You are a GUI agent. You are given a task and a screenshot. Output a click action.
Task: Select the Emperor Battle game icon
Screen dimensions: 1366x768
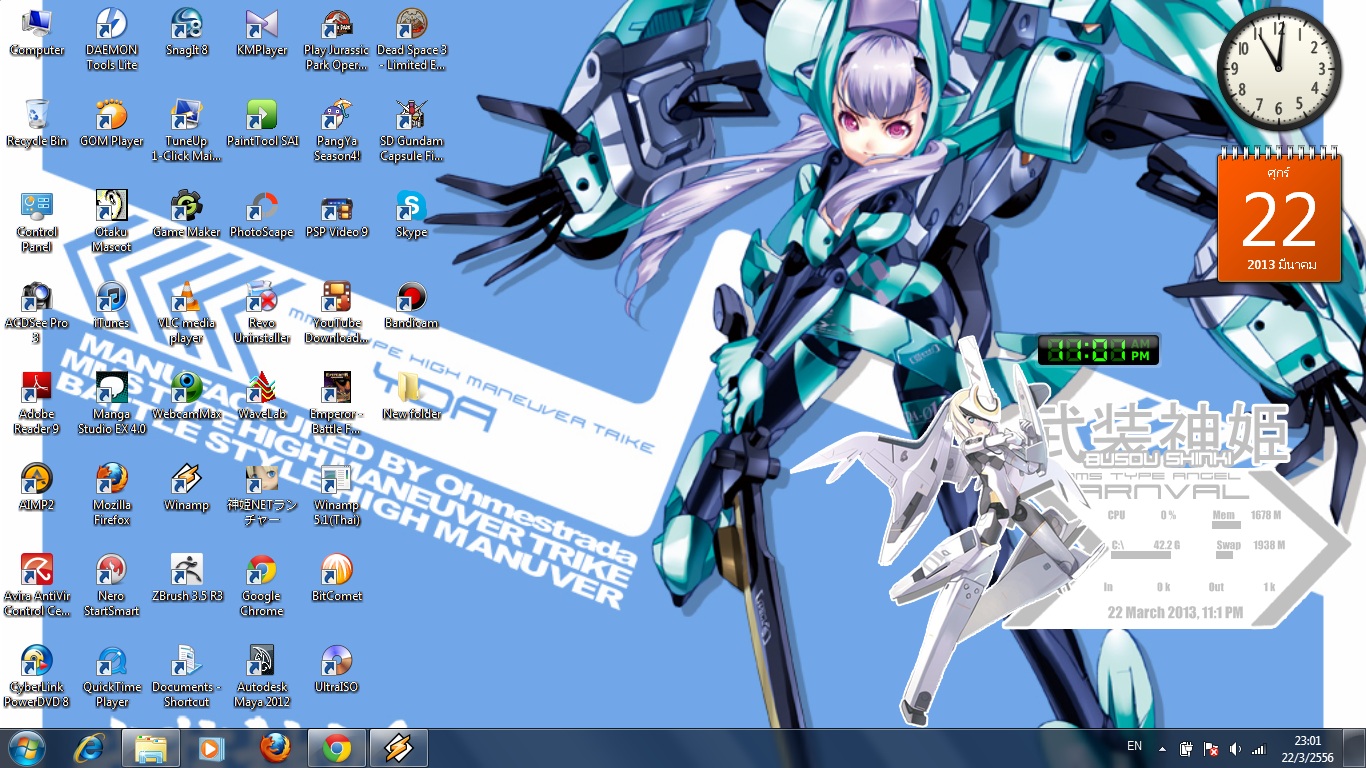337,404
